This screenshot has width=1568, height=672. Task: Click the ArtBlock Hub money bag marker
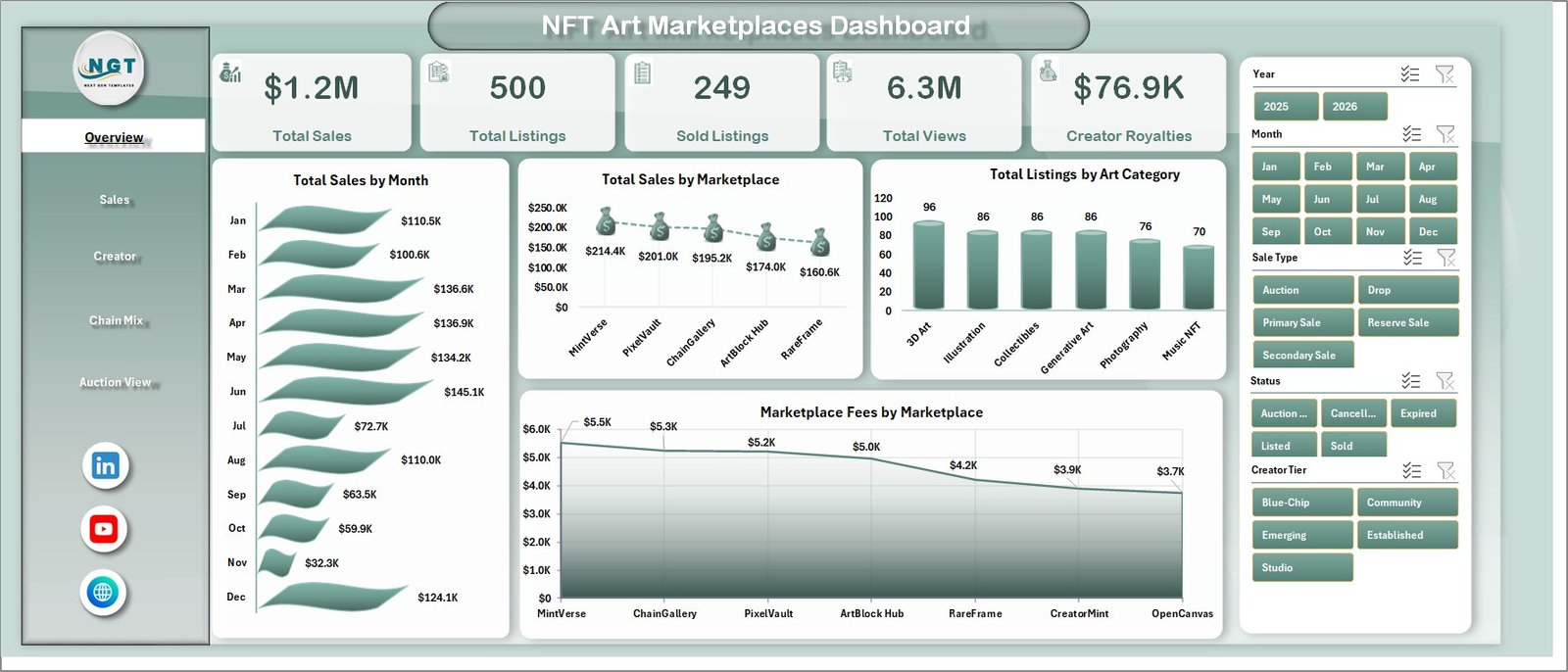point(766,236)
